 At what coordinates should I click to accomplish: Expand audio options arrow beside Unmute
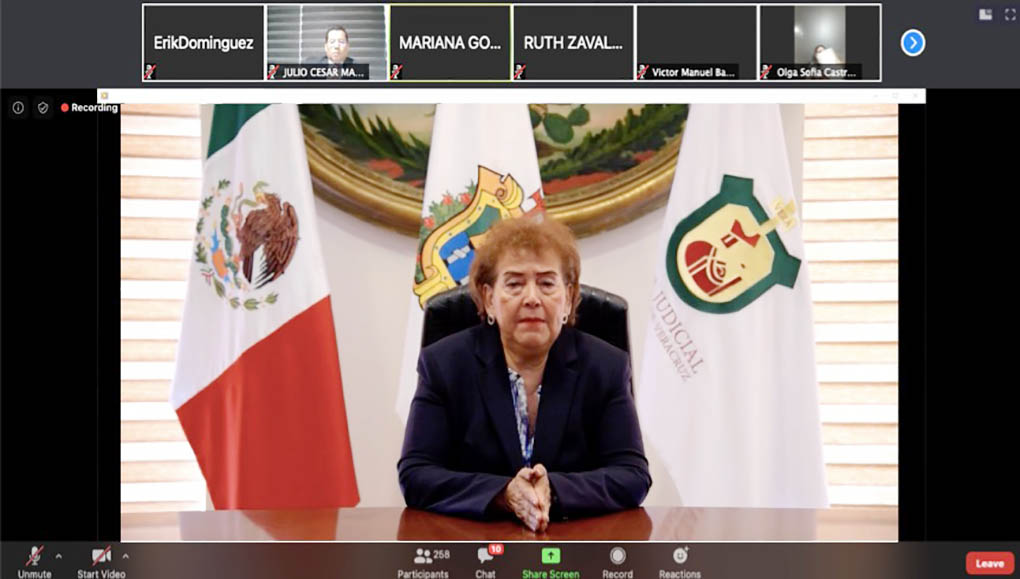(58, 556)
